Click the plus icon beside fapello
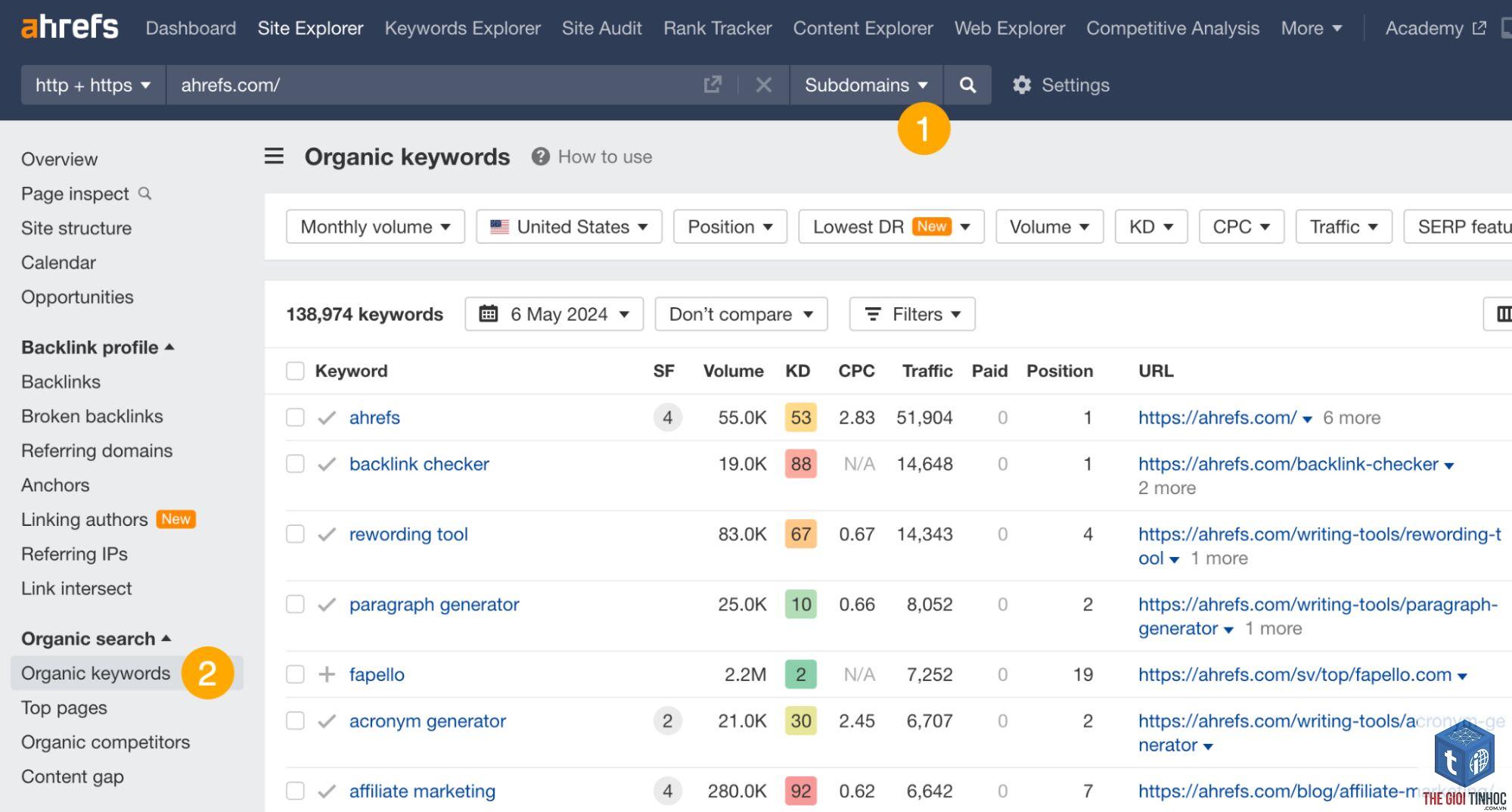The width and height of the screenshot is (1512, 812). coord(327,674)
